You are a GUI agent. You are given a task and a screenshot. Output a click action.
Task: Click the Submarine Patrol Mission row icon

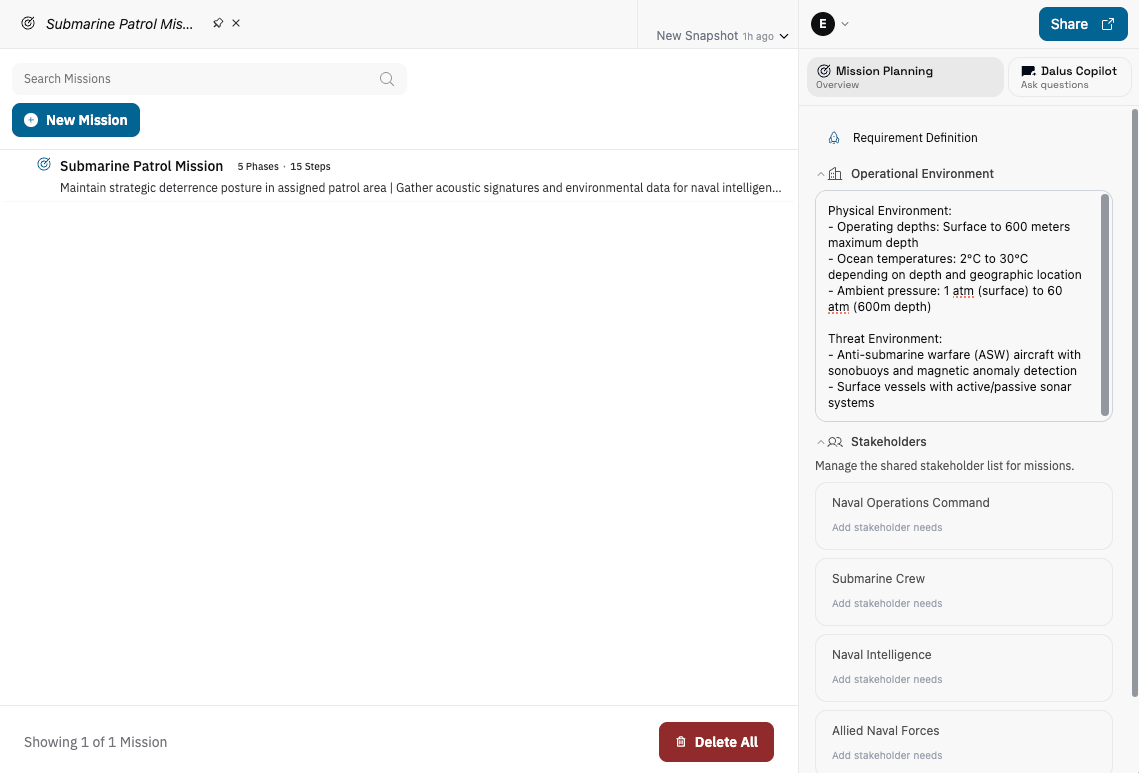[x=44, y=164]
